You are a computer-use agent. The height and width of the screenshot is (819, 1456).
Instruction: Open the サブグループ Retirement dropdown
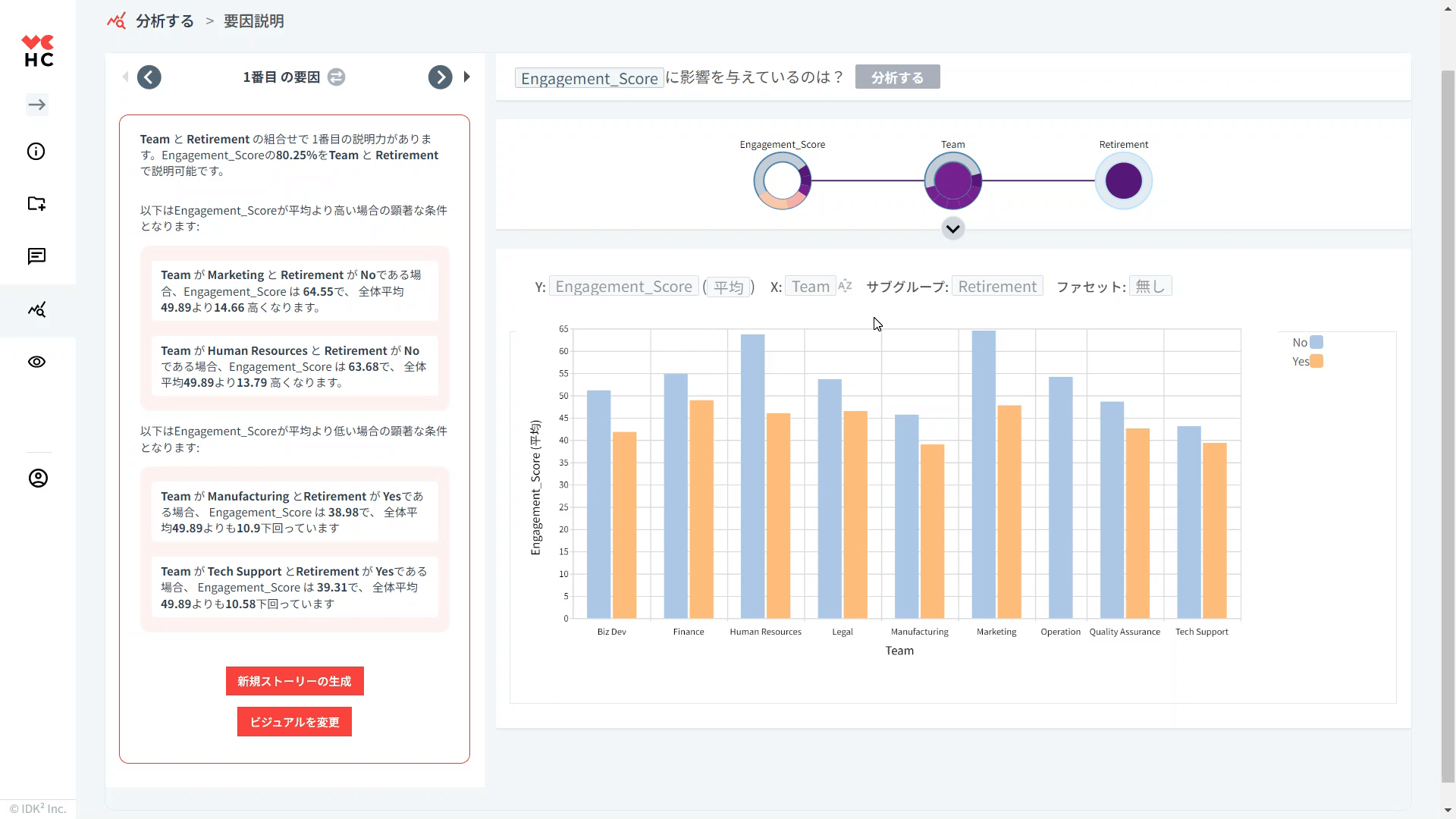pyautogui.click(x=996, y=287)
